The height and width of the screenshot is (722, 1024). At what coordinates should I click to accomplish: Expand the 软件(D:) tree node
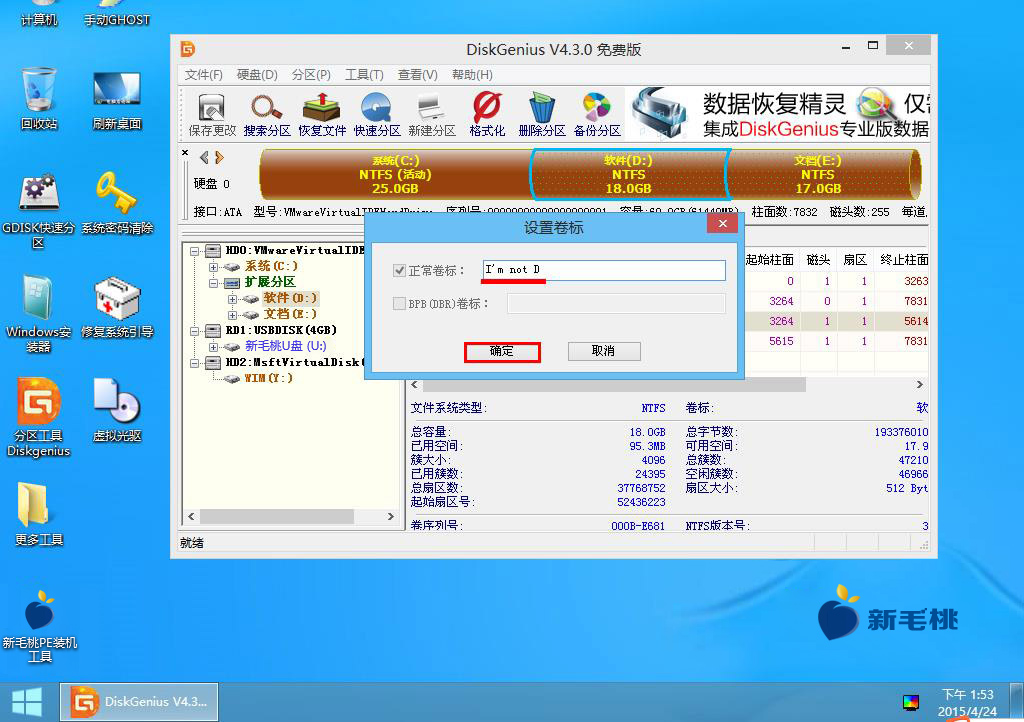click(x=232, y=299)
